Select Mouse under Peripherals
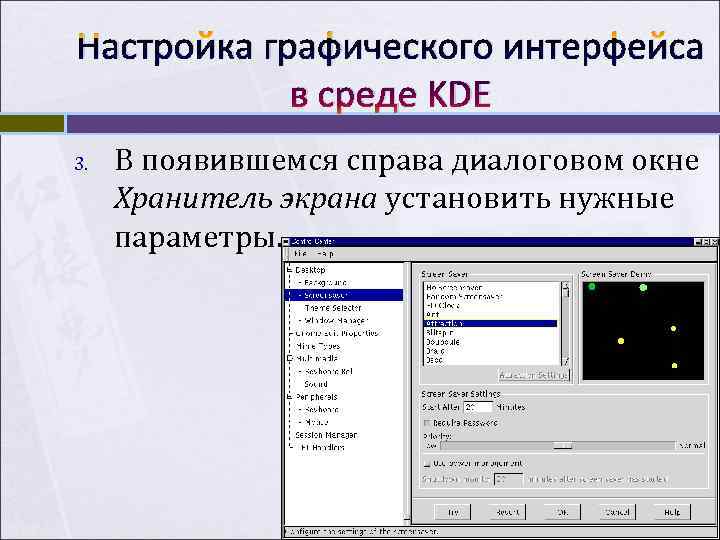The height and width of the screenshot is (540, 720). point(316,422)
